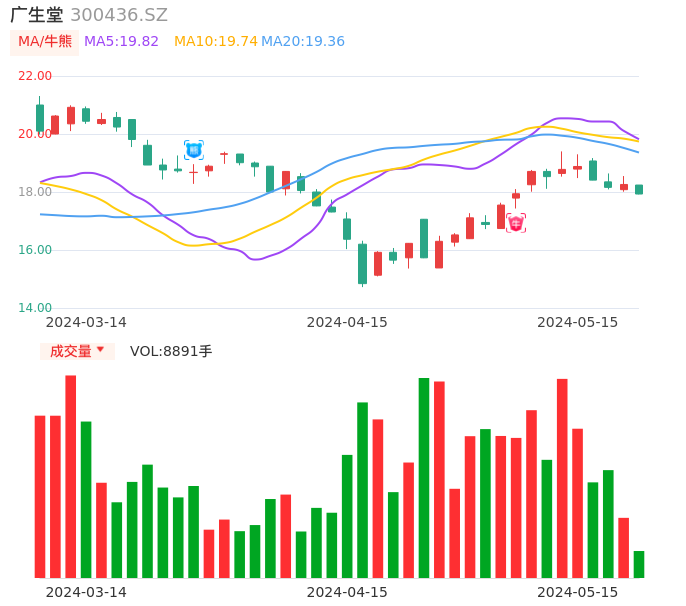Select the last green candlestick on the right
The height and width of the screenshot is (606, 686).
(x=639, y=189)
